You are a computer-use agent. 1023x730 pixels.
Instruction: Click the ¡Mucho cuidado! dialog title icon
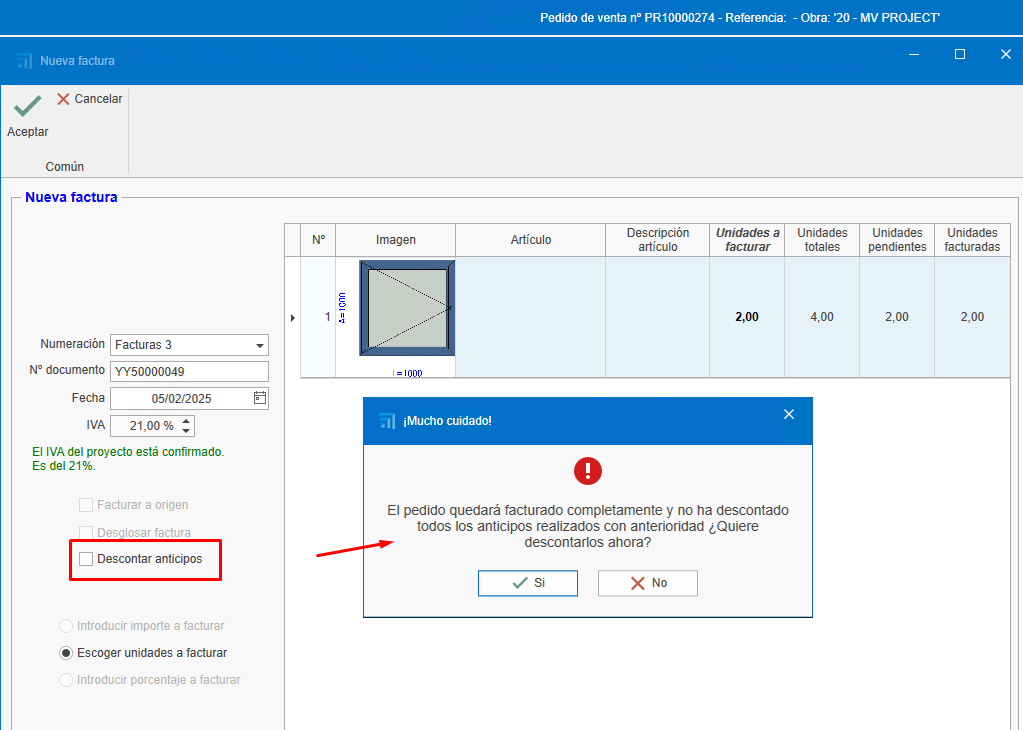[387, 421]
